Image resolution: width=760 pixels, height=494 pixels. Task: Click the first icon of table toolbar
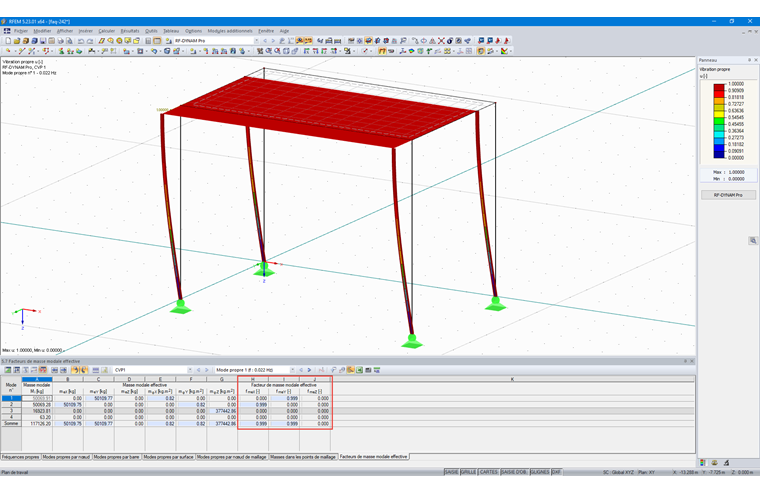coord(8,370)
